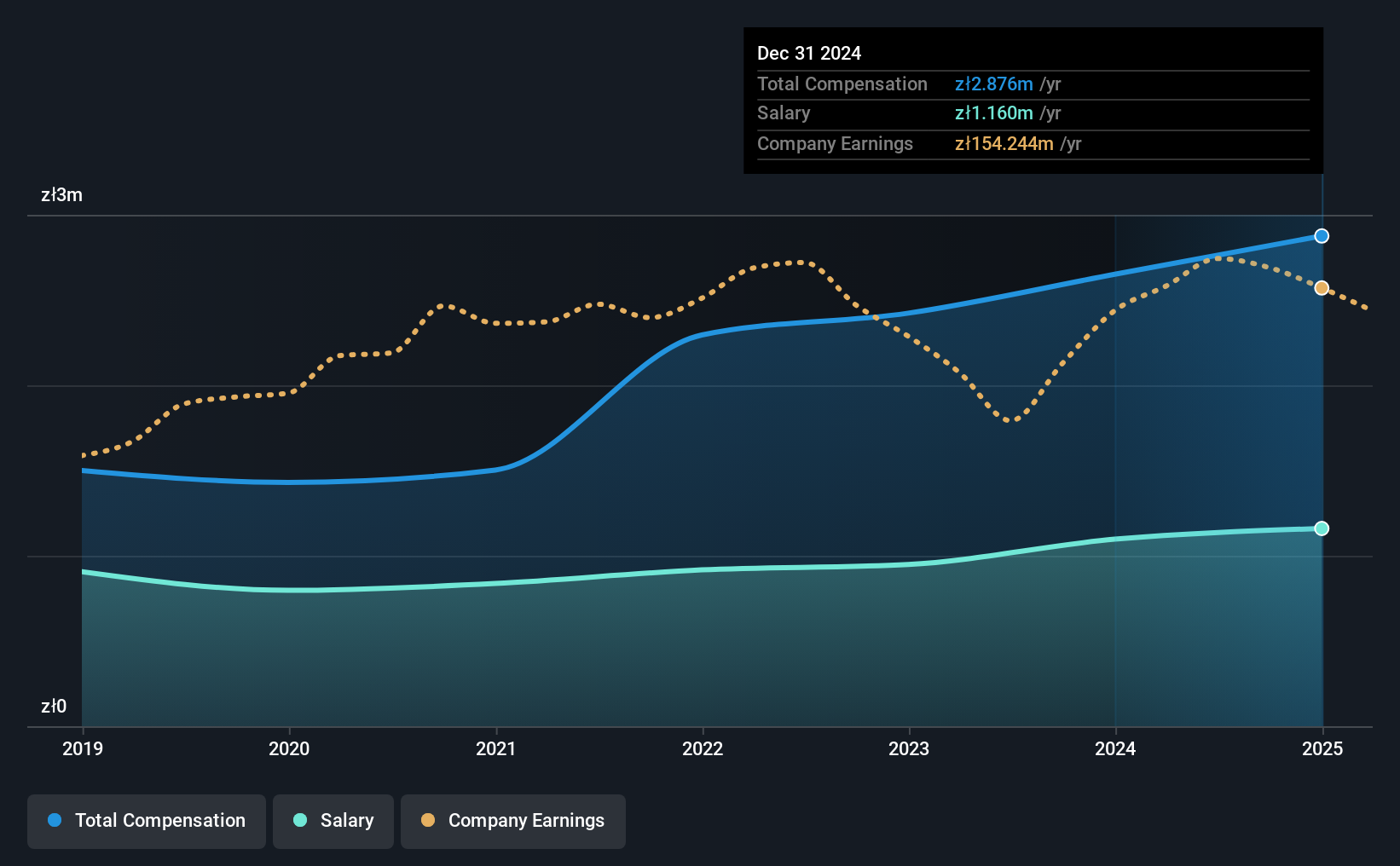This screenshot has height=866, width=1400.
Task: Click the 2020 x-axis label
Action: 289,748
